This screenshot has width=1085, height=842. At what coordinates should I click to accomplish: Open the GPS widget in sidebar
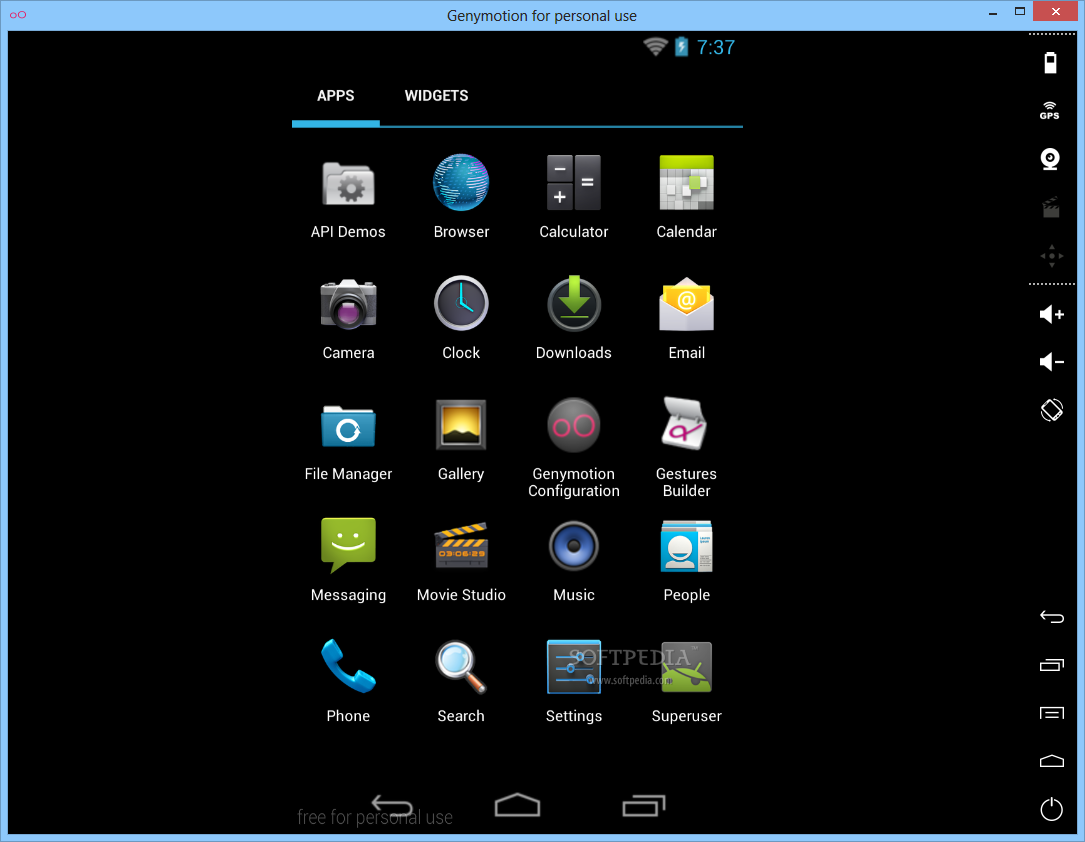1050,111
